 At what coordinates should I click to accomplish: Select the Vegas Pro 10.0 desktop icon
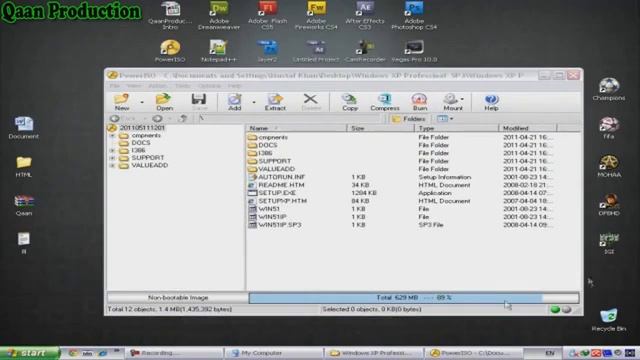click(413, 51)
